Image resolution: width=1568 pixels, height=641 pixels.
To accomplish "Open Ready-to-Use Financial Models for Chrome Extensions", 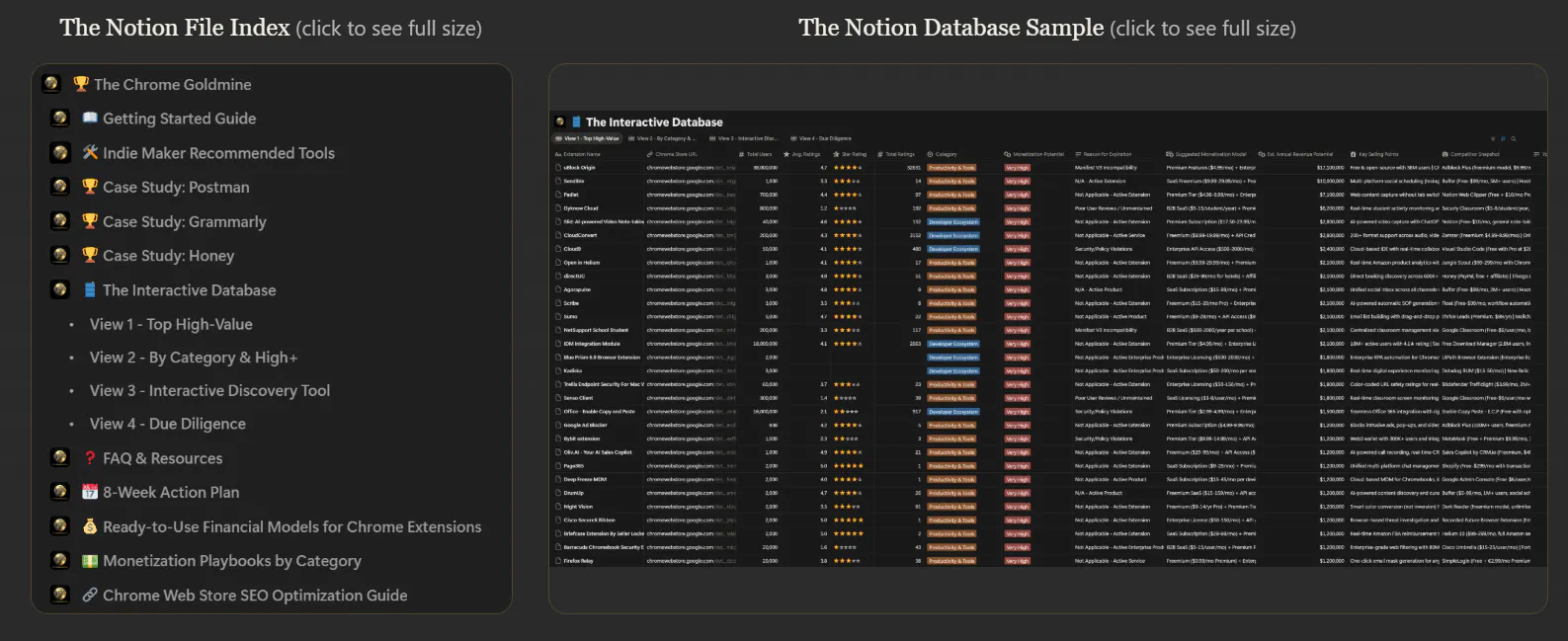I will [291, 526].
